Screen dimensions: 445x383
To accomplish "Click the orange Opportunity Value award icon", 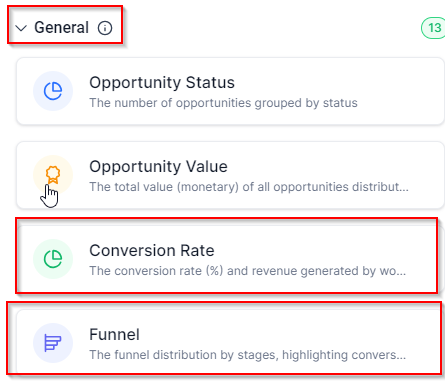I will (x=53, y=175).
